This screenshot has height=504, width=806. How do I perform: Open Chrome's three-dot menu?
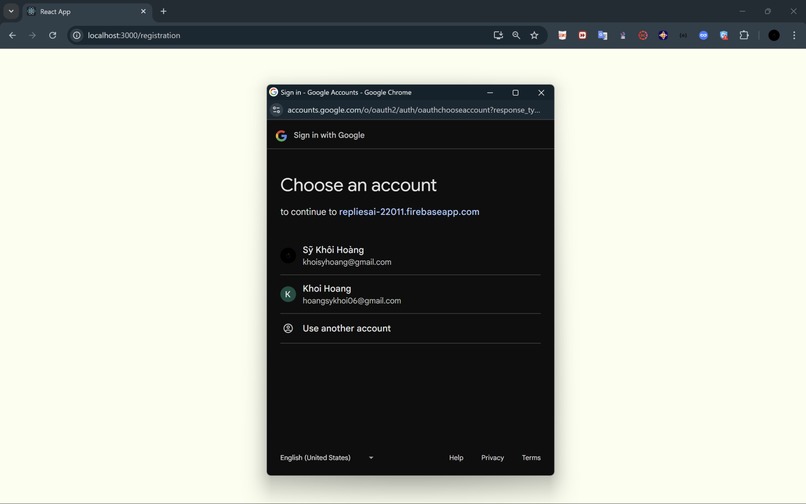tap(794, 35)
